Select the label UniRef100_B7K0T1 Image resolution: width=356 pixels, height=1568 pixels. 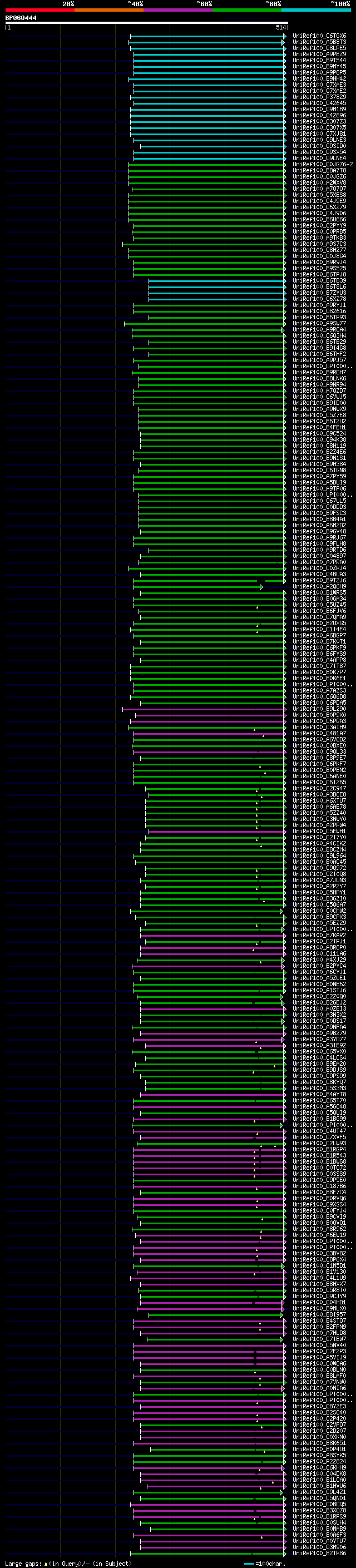[x=319, y=641]
